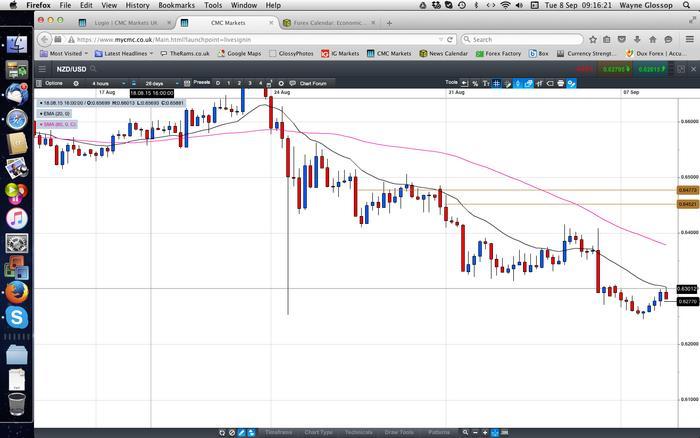Open Skype from the Dock
The image size is (700, 438).
(17, 317)
